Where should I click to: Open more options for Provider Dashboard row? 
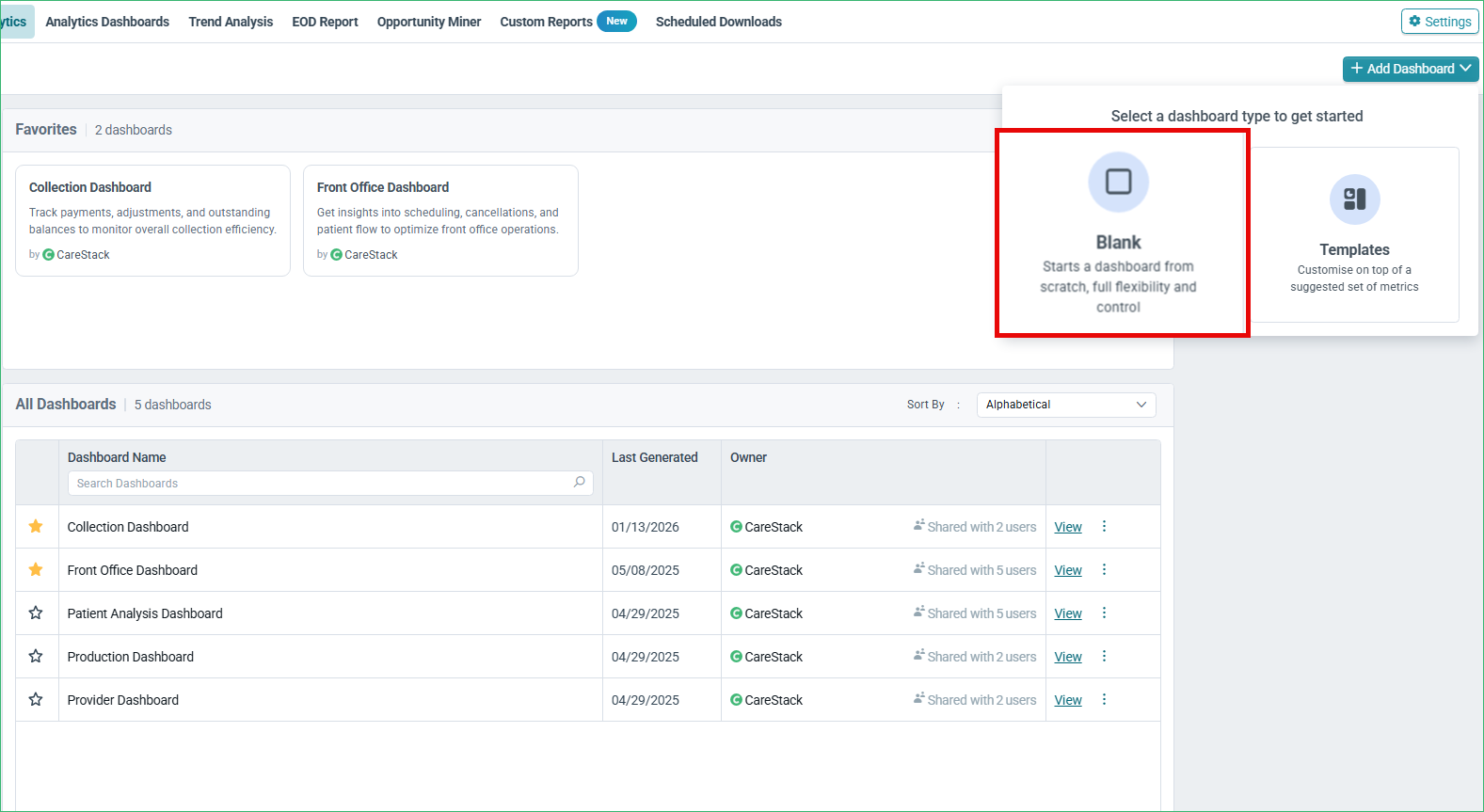(1104, 700)
